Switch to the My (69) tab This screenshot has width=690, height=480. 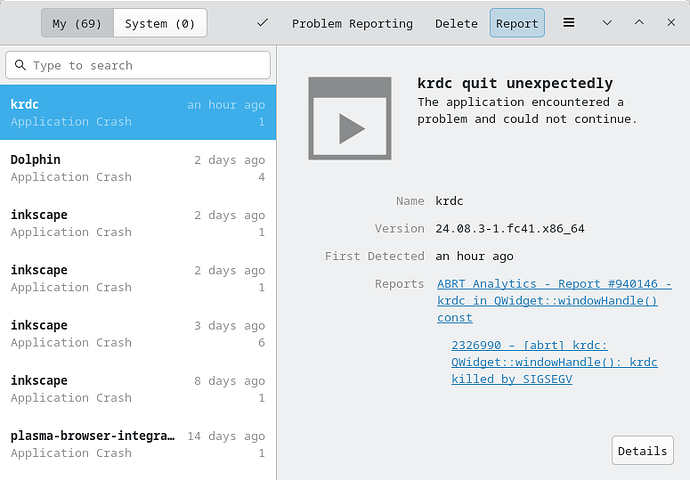(77, 23)
